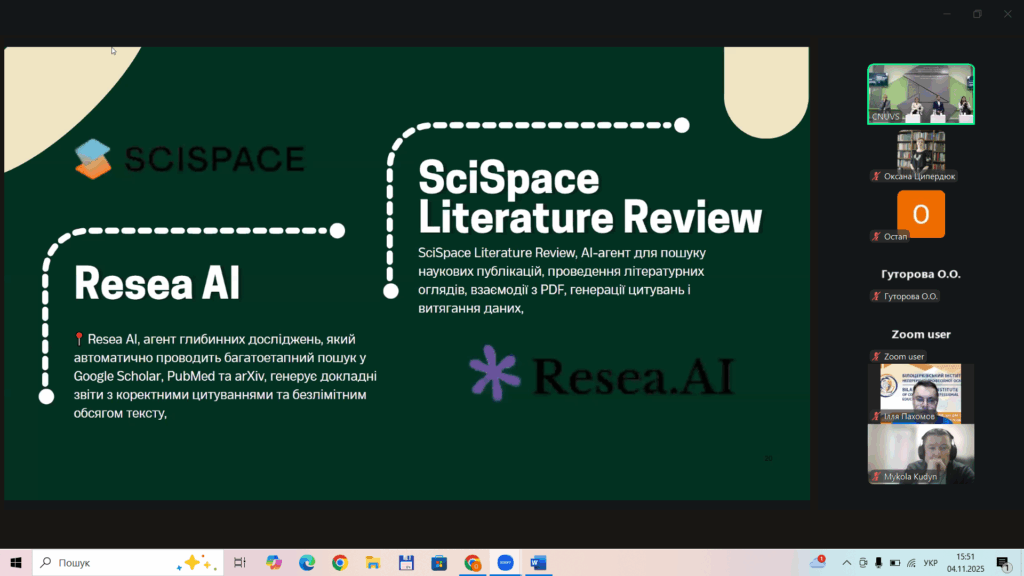Open УКР language input selector
The width and height of the screenshot is (1024, 576).
click(x=931, y=563)
